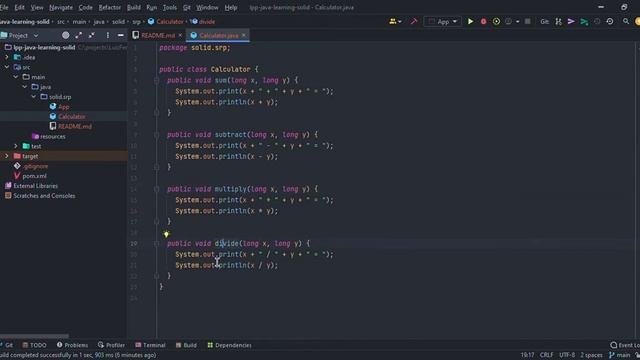
Task: Open the Git menu in the menu bar
Action: [x=187, y=7]
